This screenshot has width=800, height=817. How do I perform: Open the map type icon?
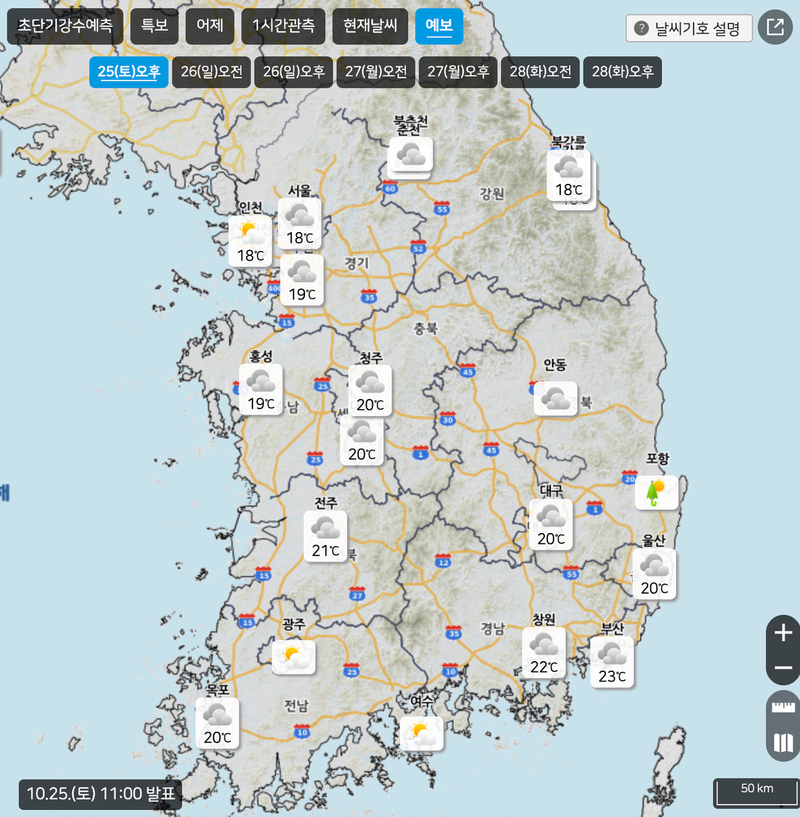[783, 743]
